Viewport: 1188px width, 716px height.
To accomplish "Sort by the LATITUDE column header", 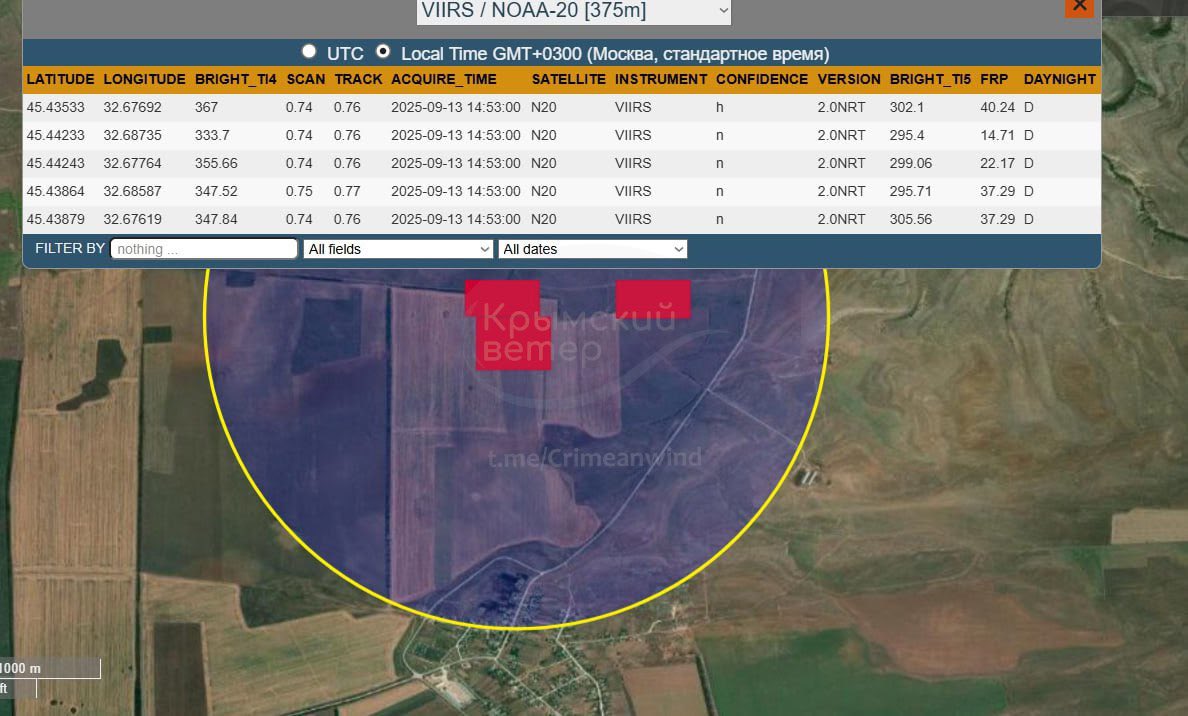I will [x=61, y=79].
